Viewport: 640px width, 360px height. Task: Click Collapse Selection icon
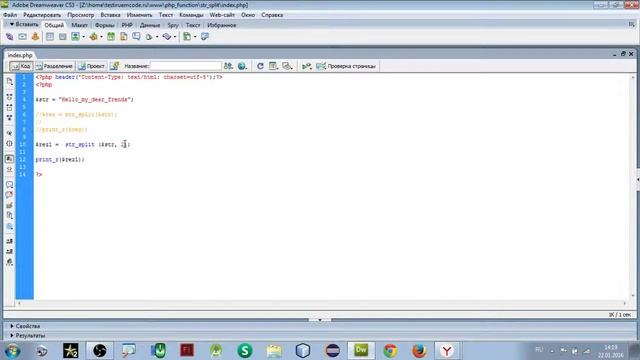pos(9,107)
